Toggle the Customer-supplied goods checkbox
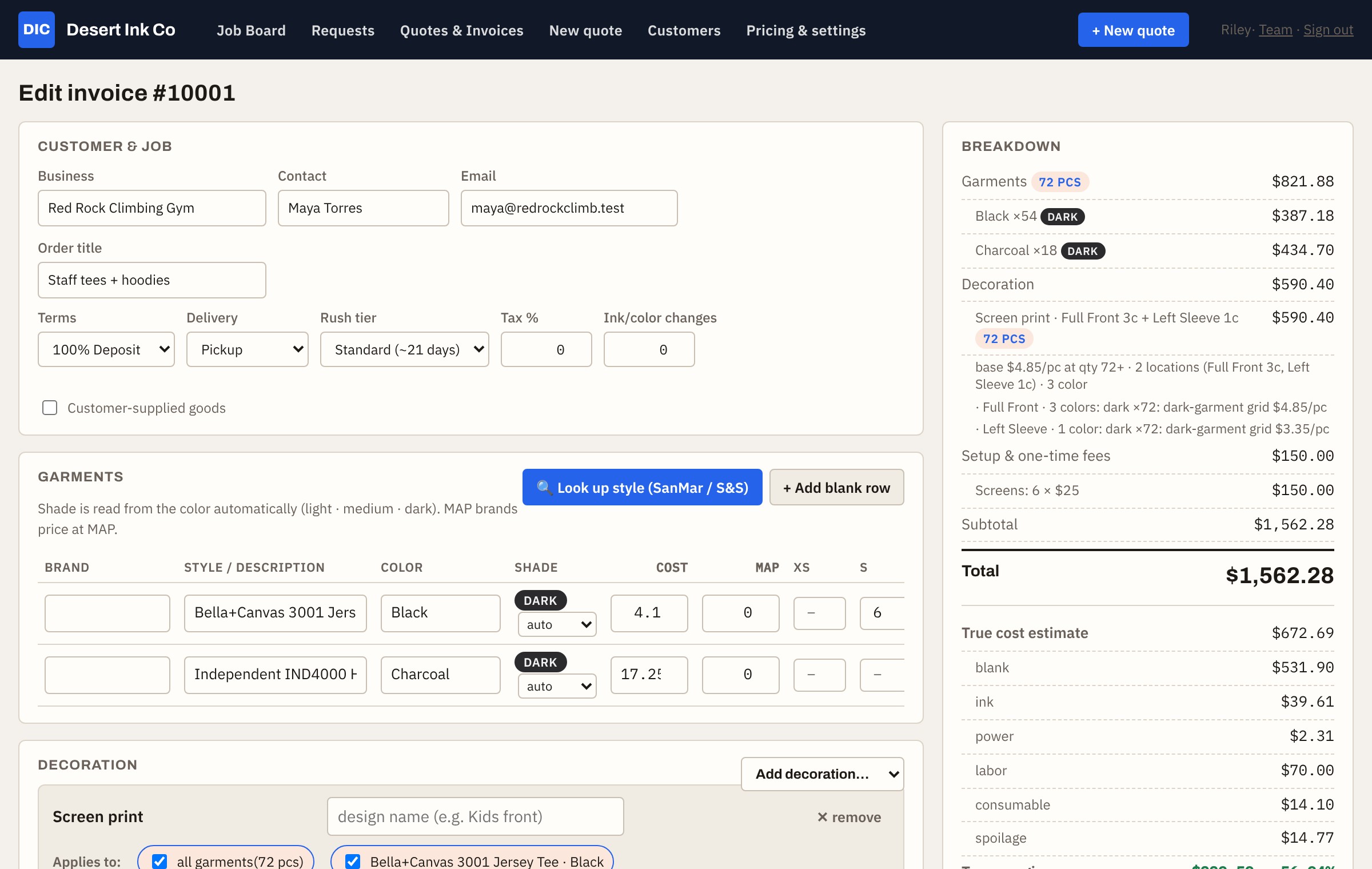The width and height of the screenshot is (1372, 869). coord(50,408)
